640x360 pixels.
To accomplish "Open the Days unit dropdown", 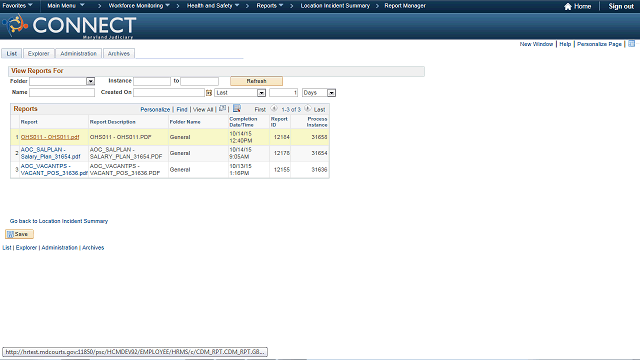I will point(331,93).
